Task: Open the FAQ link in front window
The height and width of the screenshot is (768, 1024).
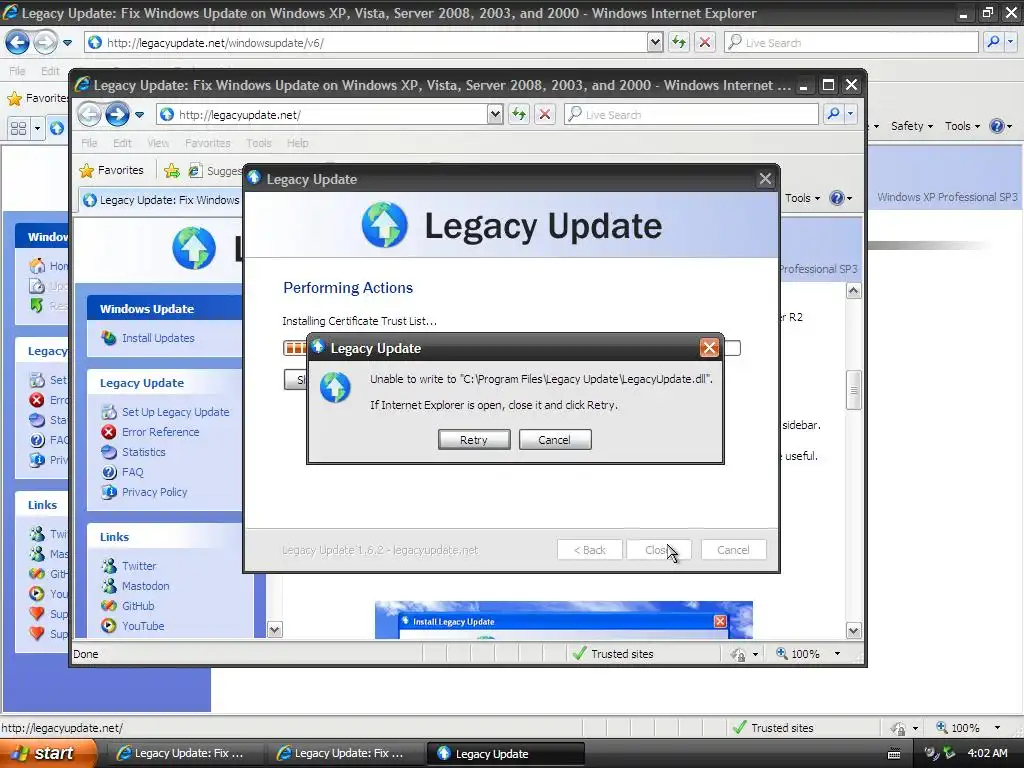Action: 133,472
